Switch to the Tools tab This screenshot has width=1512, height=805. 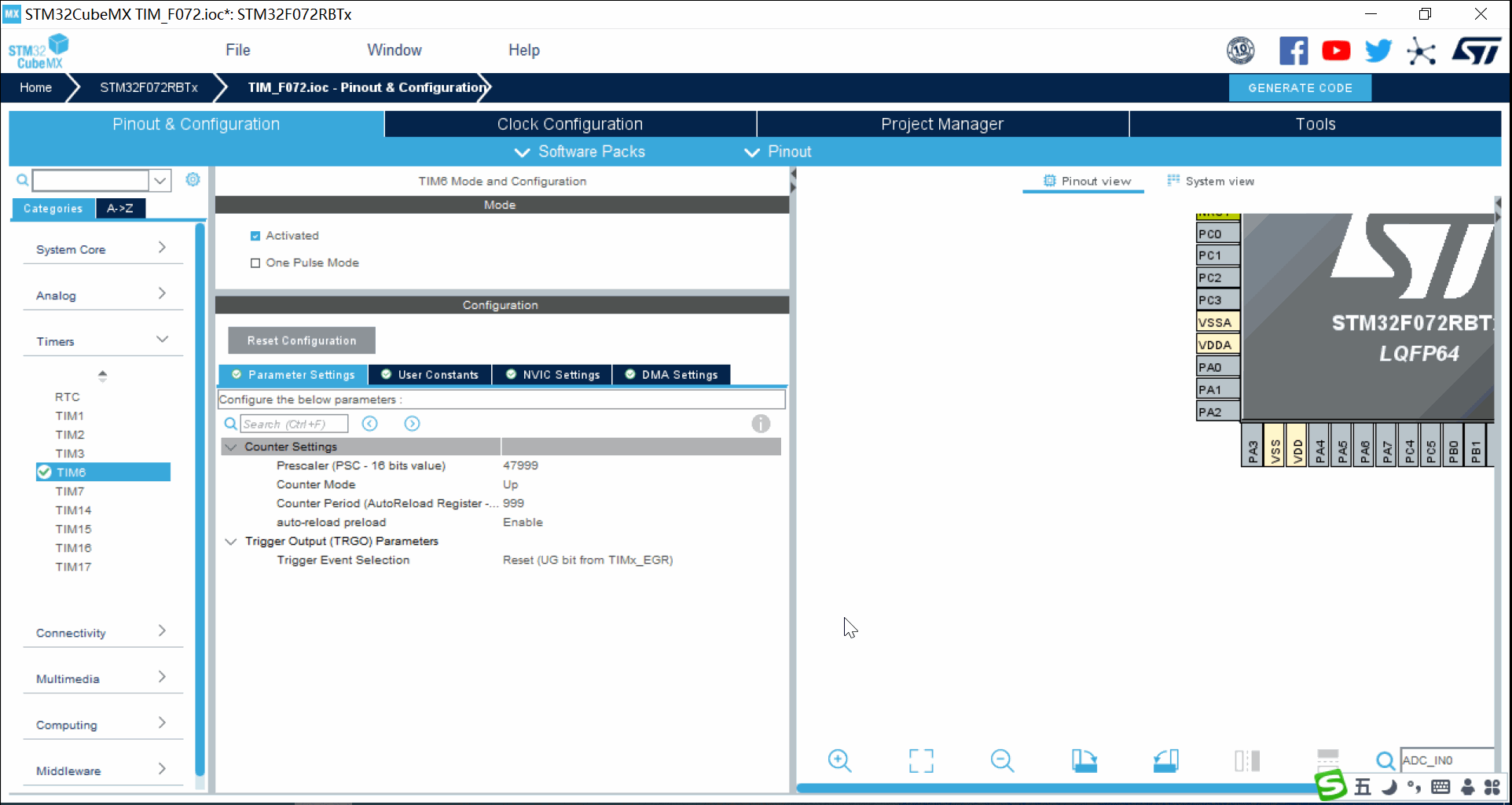(1316, 124)
